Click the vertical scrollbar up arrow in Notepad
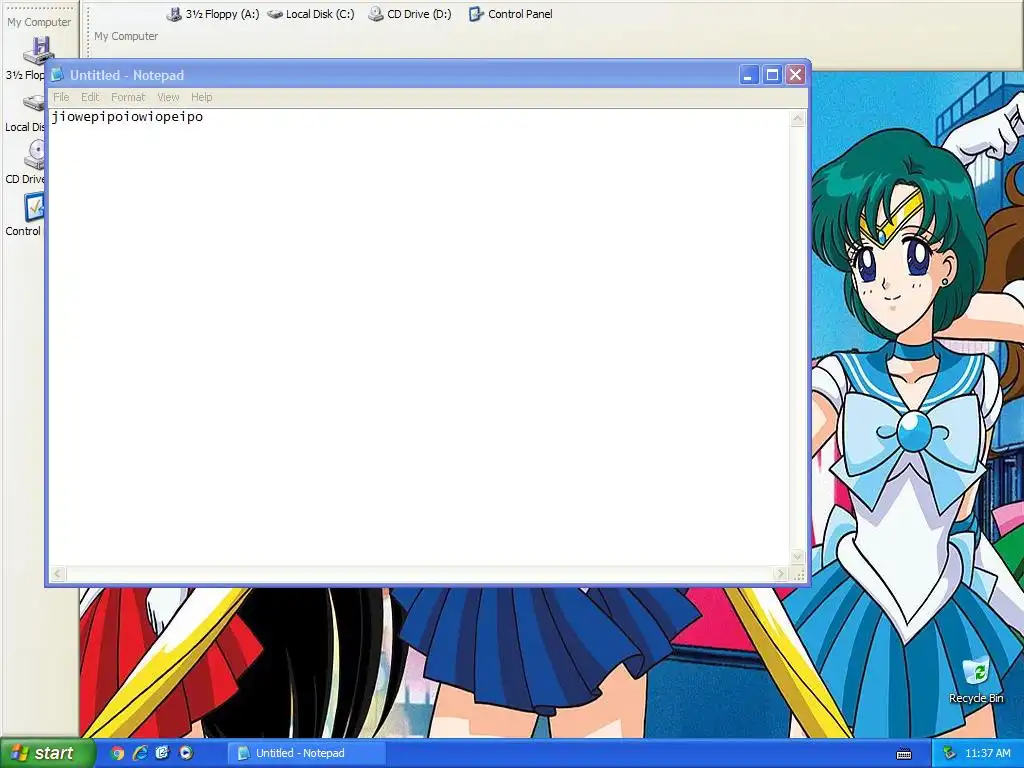 (x=797, y=119)
